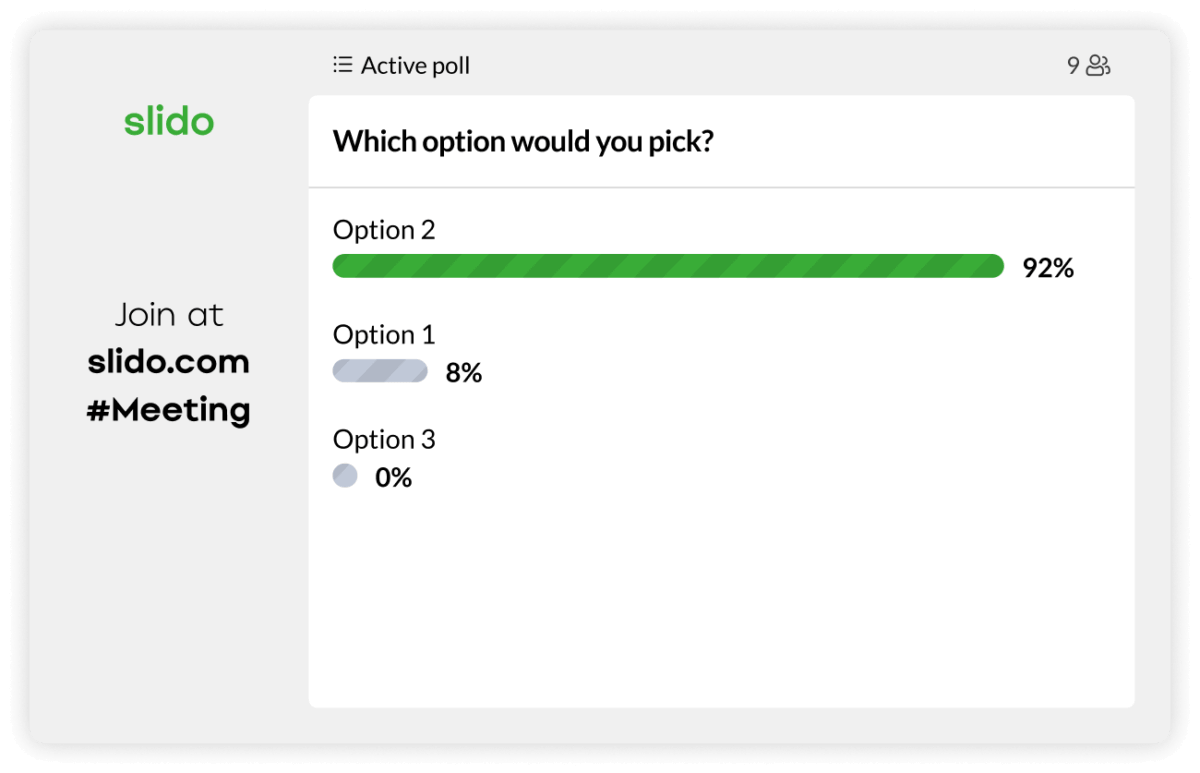Click the Join at text
The image size is (1200, 773).
[169, 315]
